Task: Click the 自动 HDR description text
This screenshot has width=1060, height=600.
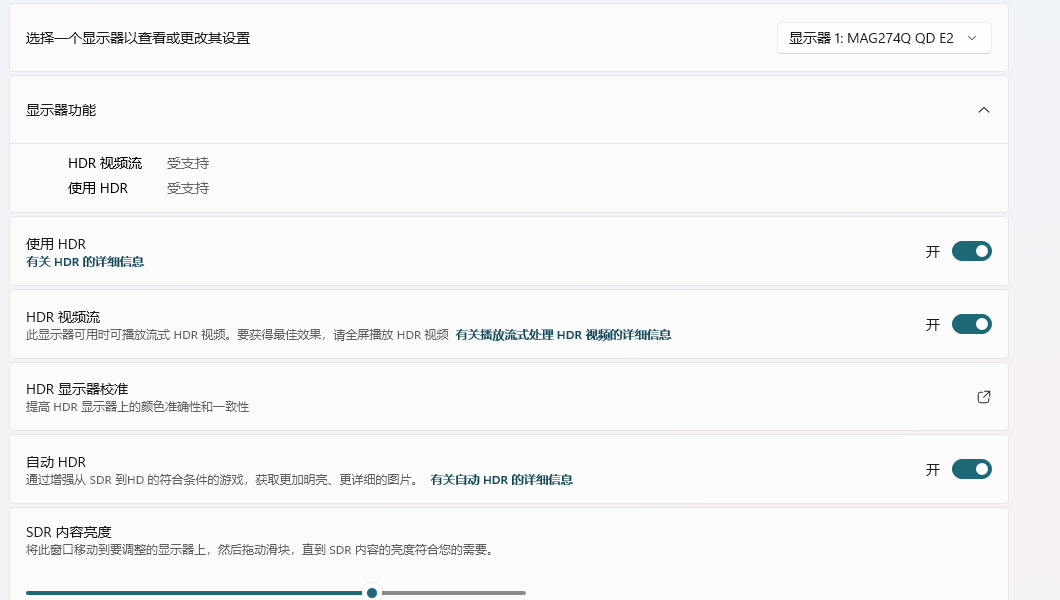Action: [x=223, y=480]
